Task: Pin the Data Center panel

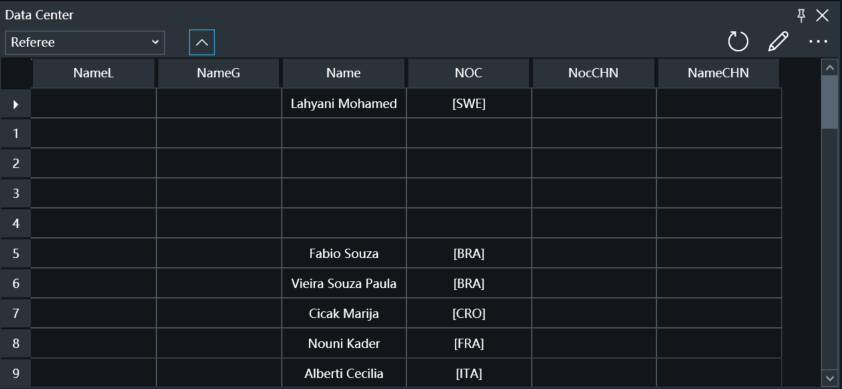Action: (x=801, y=16)
